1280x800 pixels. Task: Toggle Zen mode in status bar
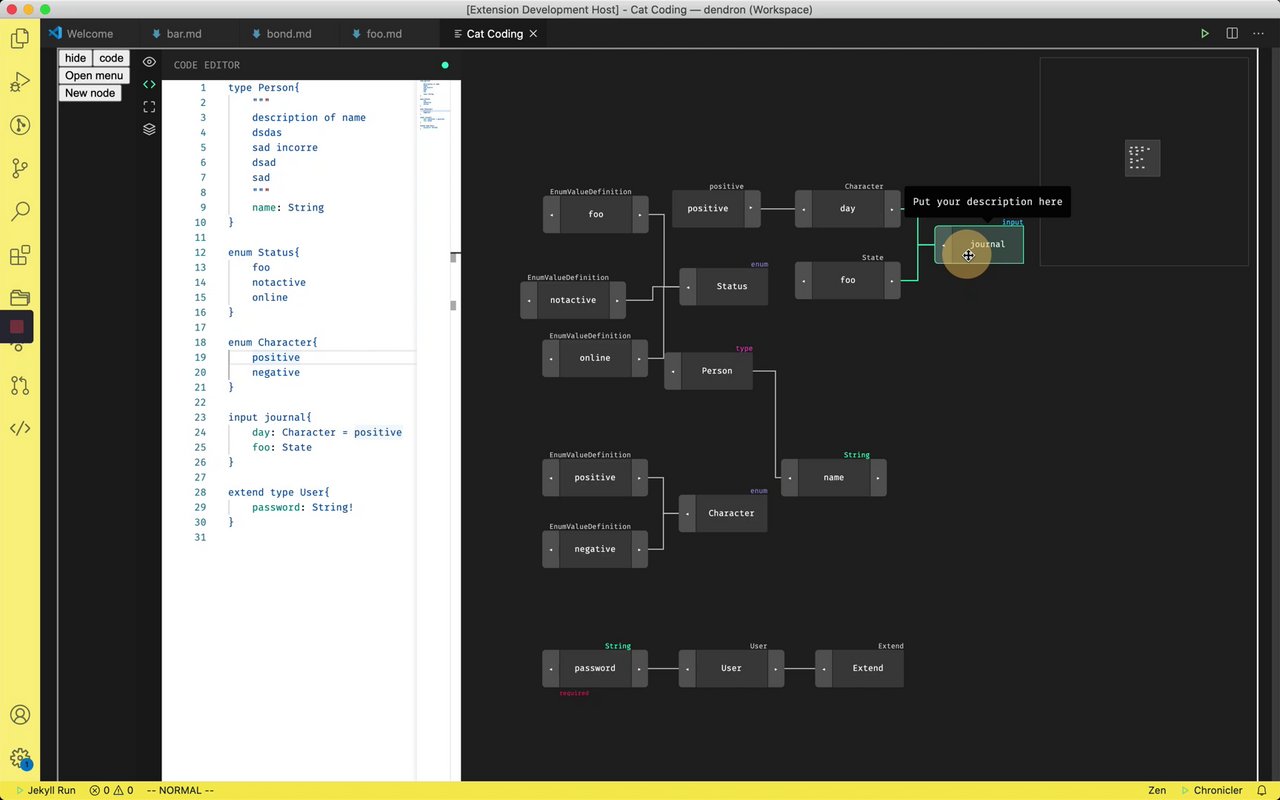click(x=1156, y=790)
